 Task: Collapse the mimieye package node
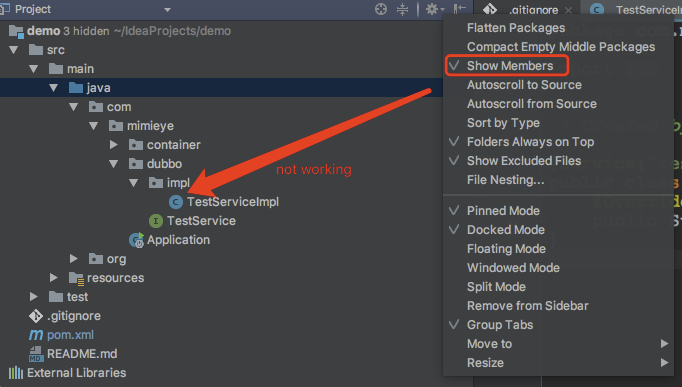(x=94, y=126)
